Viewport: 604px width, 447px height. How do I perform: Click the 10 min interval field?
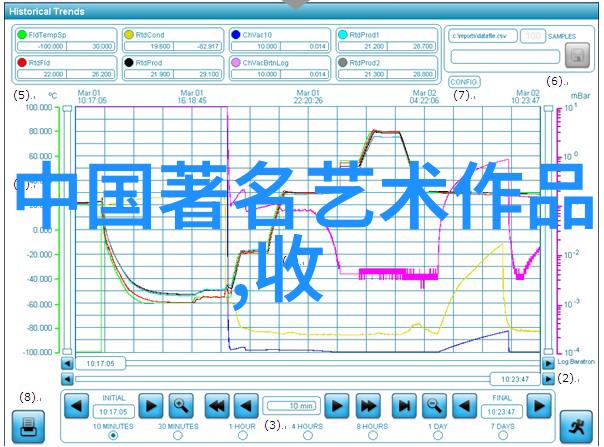click(x=291, y=406)
